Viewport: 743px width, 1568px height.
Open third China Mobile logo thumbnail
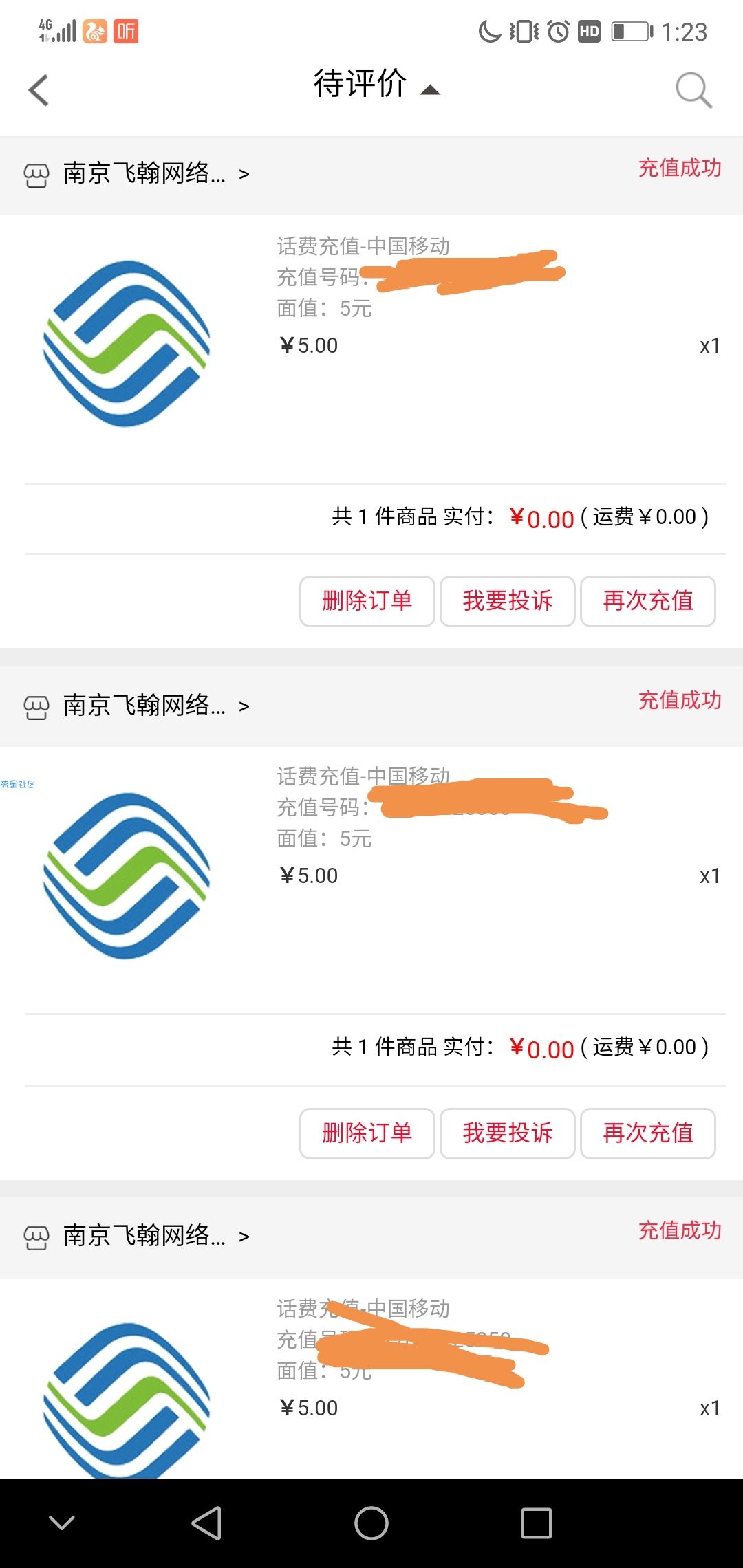point(127,1400)
